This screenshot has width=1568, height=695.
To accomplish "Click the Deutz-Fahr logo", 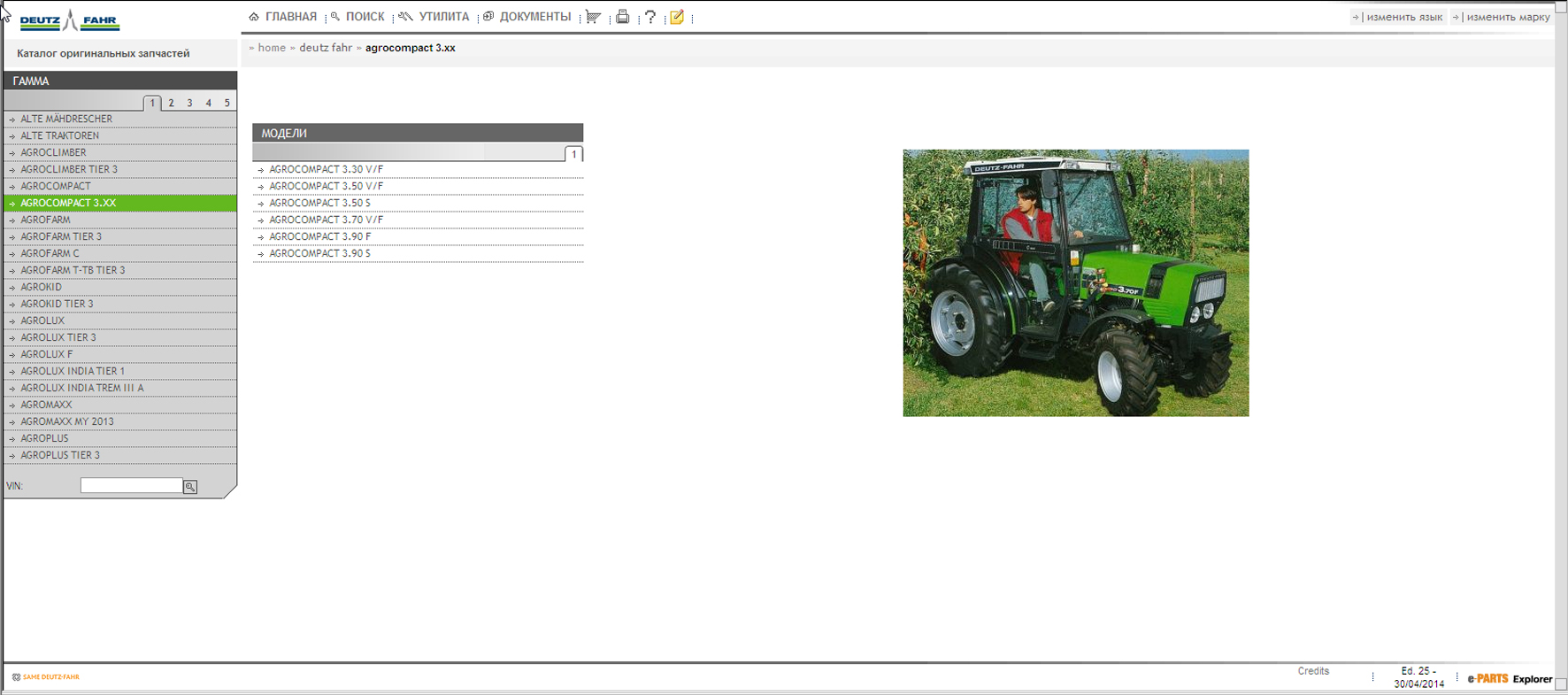I will click(x=69, y=20).
